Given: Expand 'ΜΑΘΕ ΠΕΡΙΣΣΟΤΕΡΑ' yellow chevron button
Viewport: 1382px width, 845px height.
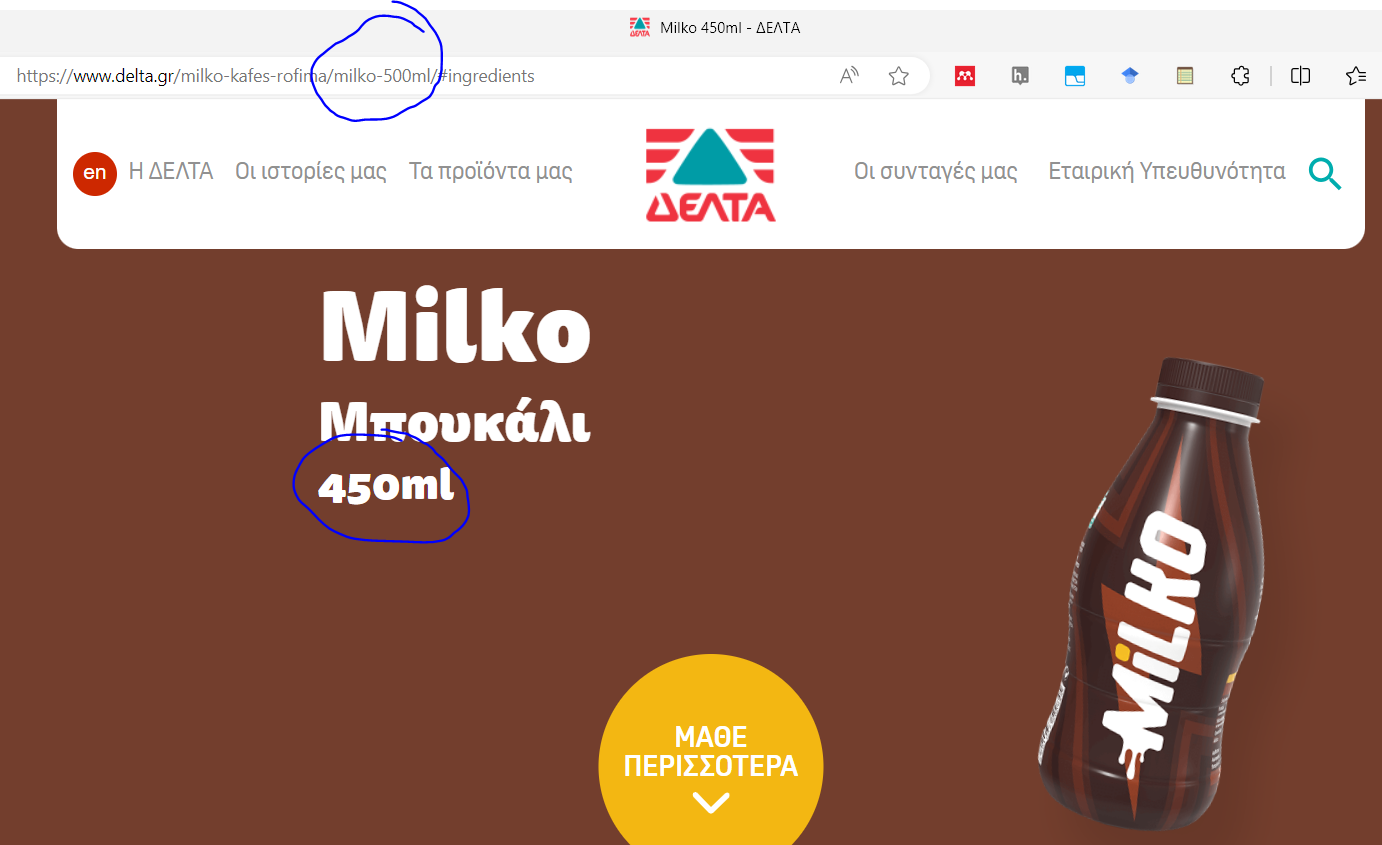Looking at the screenshot, I should (x=711, y=766).
